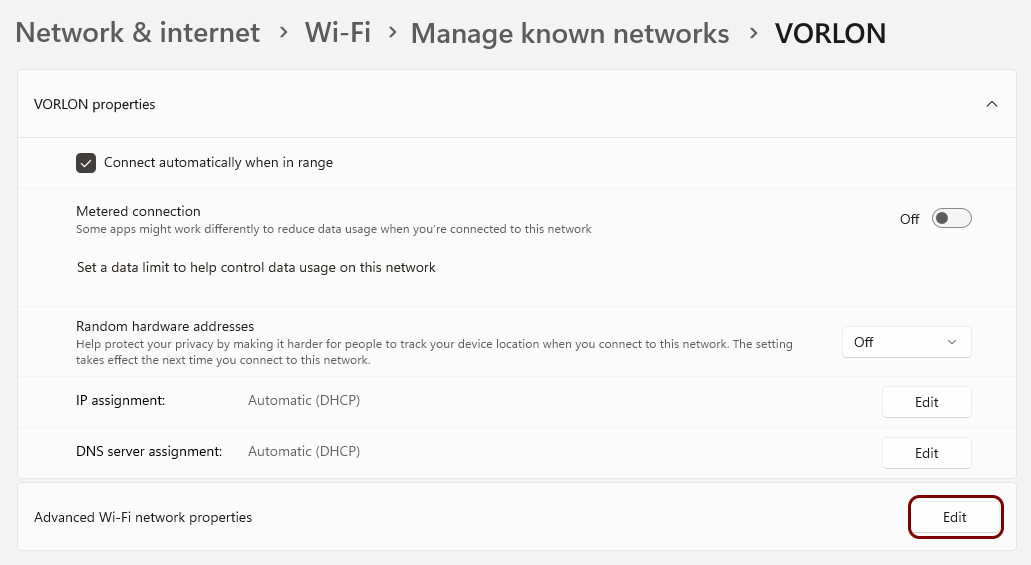1031x565 pixels.
Task: Click the 'Connect automatically when in range' label
Action: tap(218, 162)
